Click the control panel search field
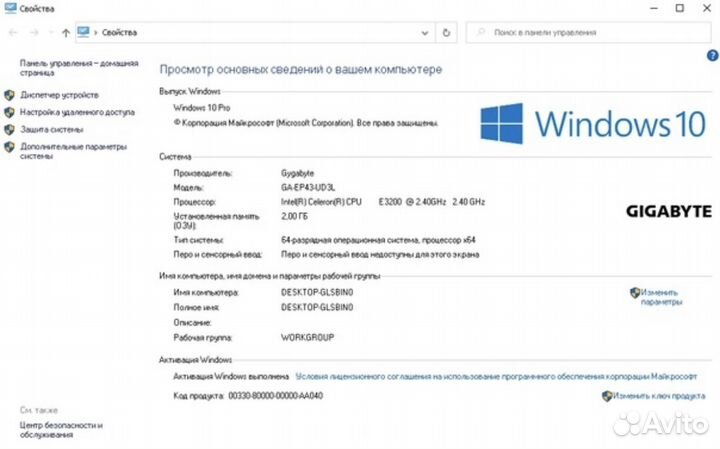Image resolution: width=720 pixels, height=449 pixels. tap(589, 33)
